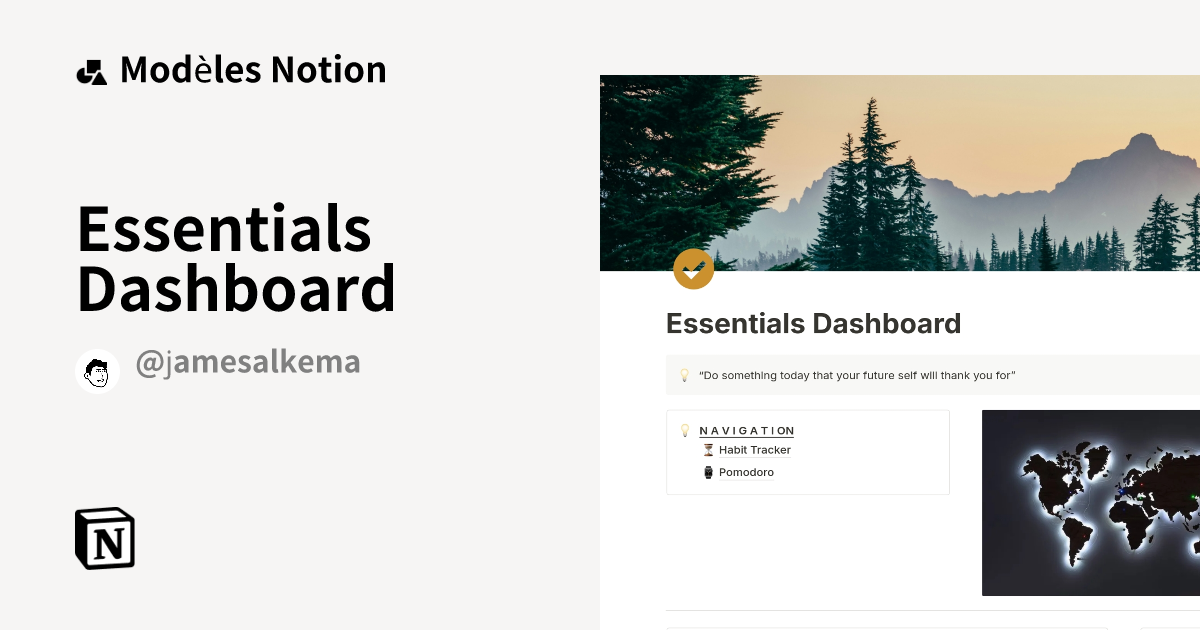
Task: Click the Essentials Dashboard headline text
Action: point(236,258)
